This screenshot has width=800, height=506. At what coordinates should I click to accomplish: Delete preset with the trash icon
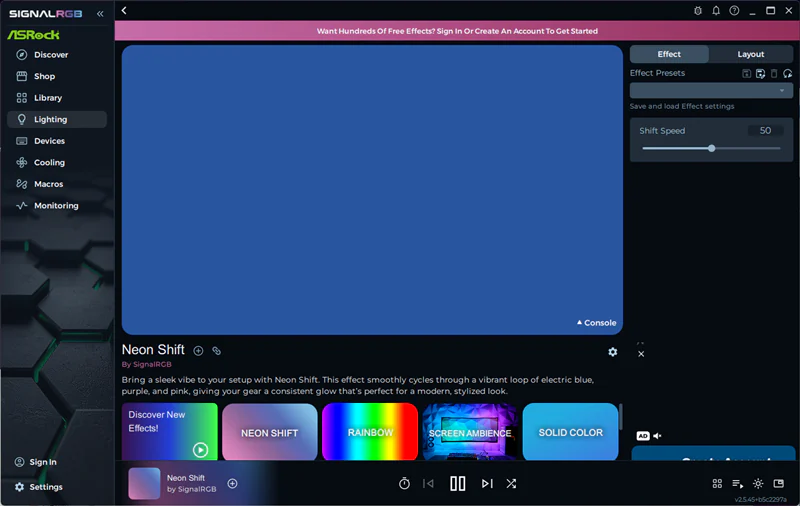pos(774,74)
